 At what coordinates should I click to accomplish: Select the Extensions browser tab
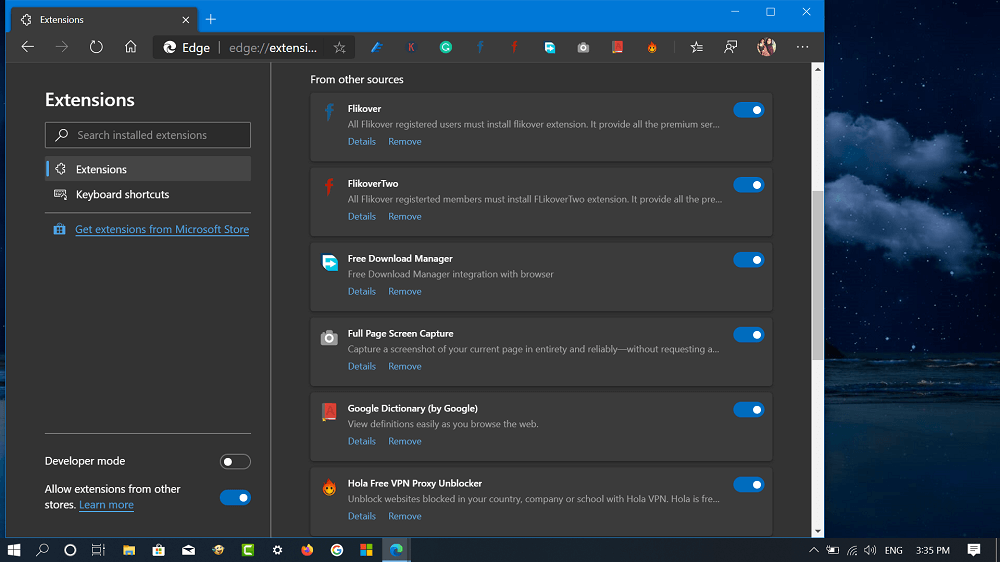pos(105,20)
